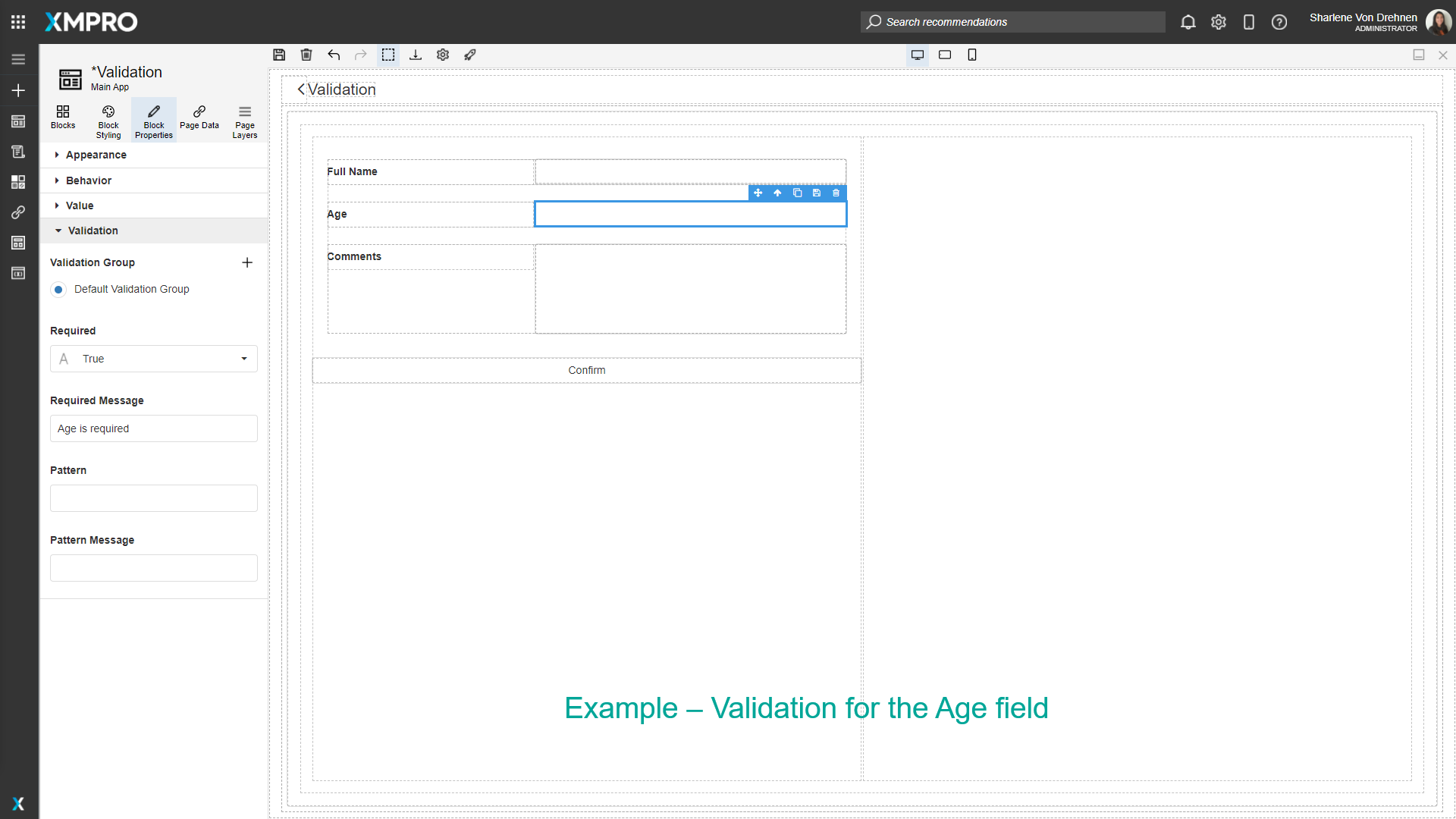Undo the last change

334,55
